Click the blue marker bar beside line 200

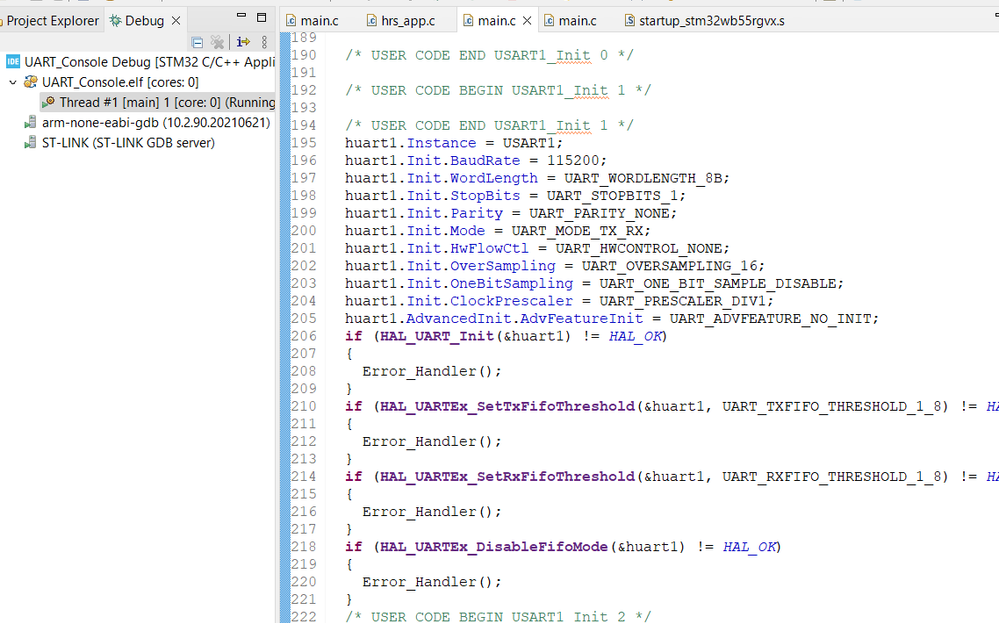tap(285, 231)
